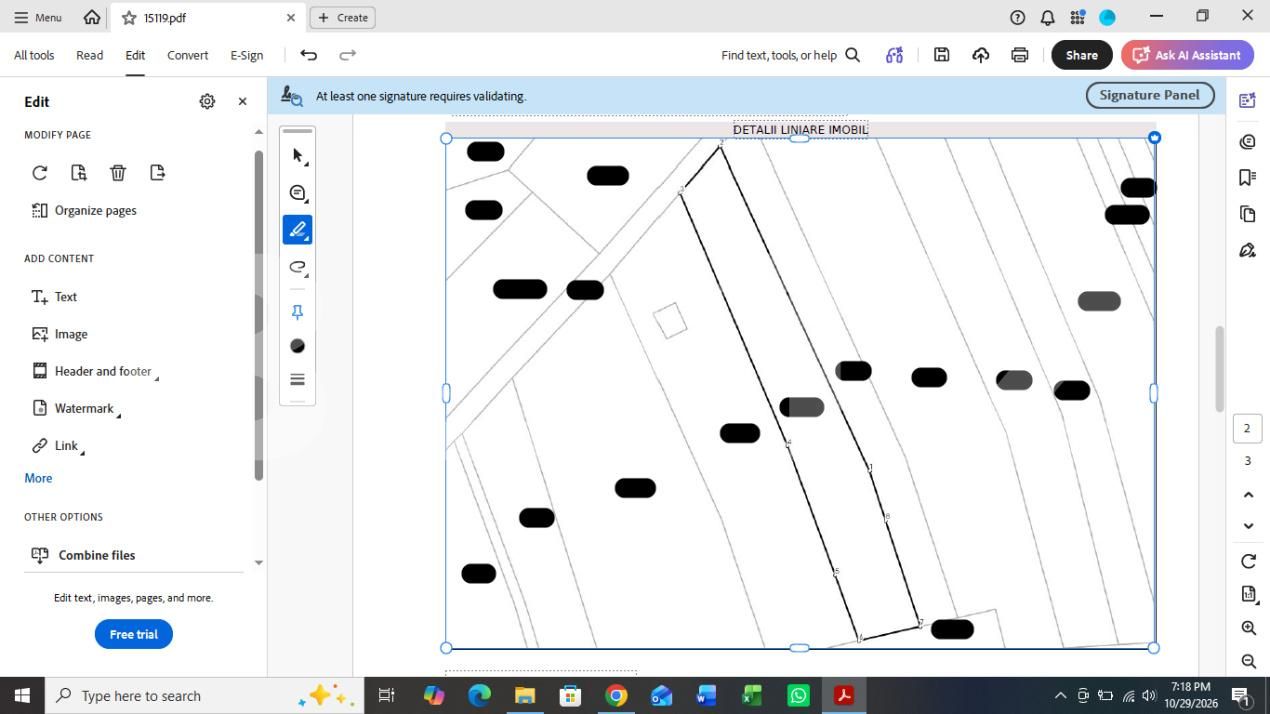The width and height of the screenshot is (1270, 714).
Task: Upload file to cloud storage
Action: pyautogui.click(x=980, y=55)
